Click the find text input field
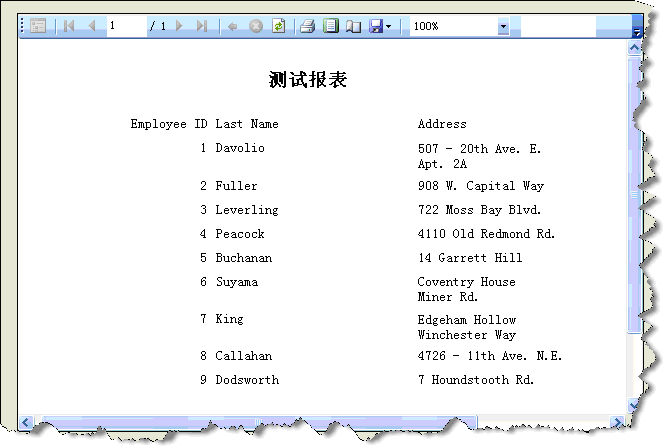The image size is (665, 448). [558, 26]
